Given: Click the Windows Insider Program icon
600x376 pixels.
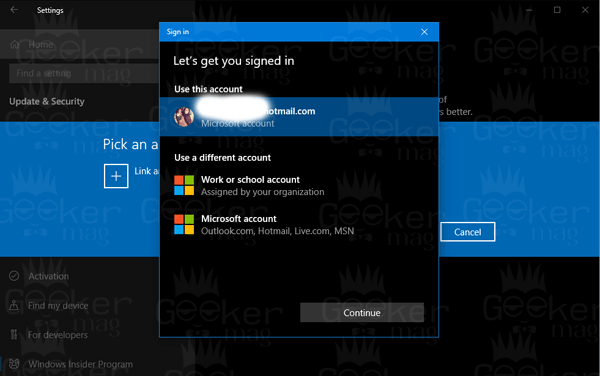Looking at the screenshot, I should pyautogui.click(x=14, y=364).
